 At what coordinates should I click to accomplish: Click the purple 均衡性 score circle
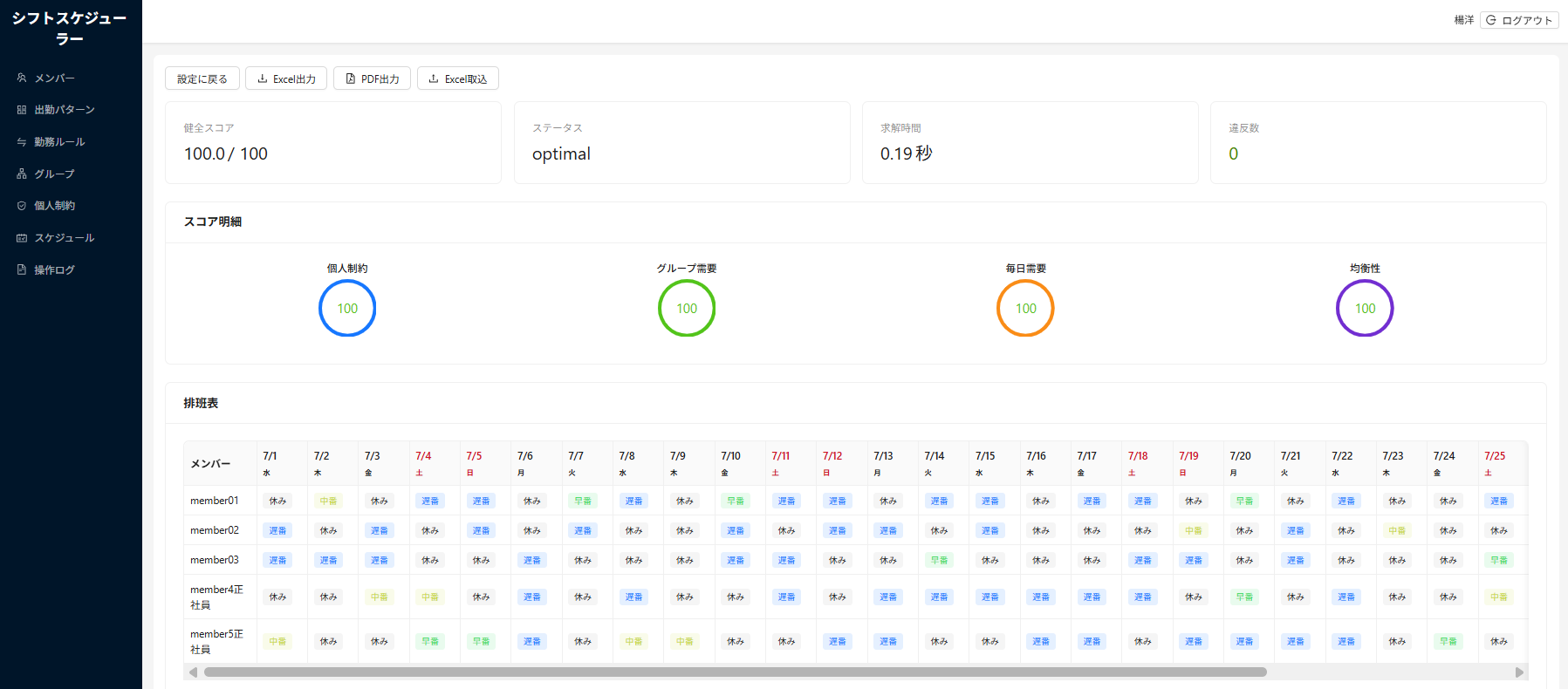pyautogui.click(x=1365, y=308)
